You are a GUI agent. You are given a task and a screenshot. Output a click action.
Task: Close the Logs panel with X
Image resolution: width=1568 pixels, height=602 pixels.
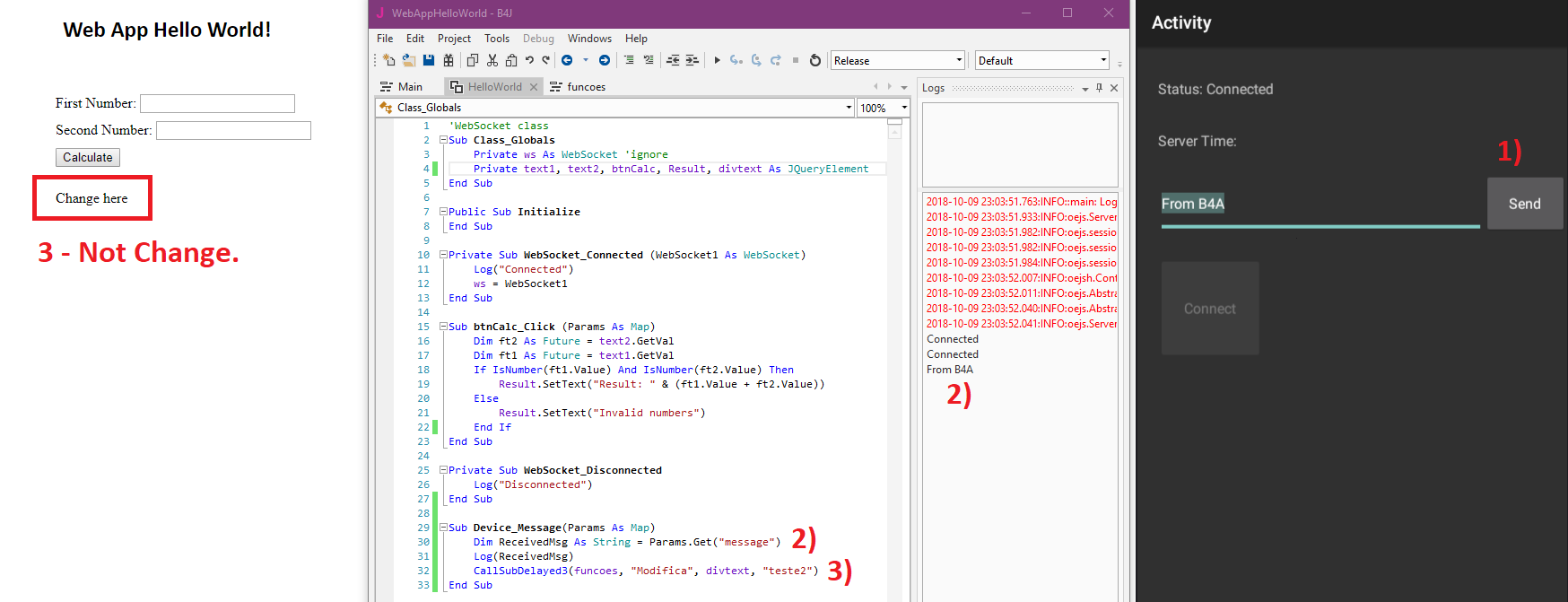[x=1114, y=88]
